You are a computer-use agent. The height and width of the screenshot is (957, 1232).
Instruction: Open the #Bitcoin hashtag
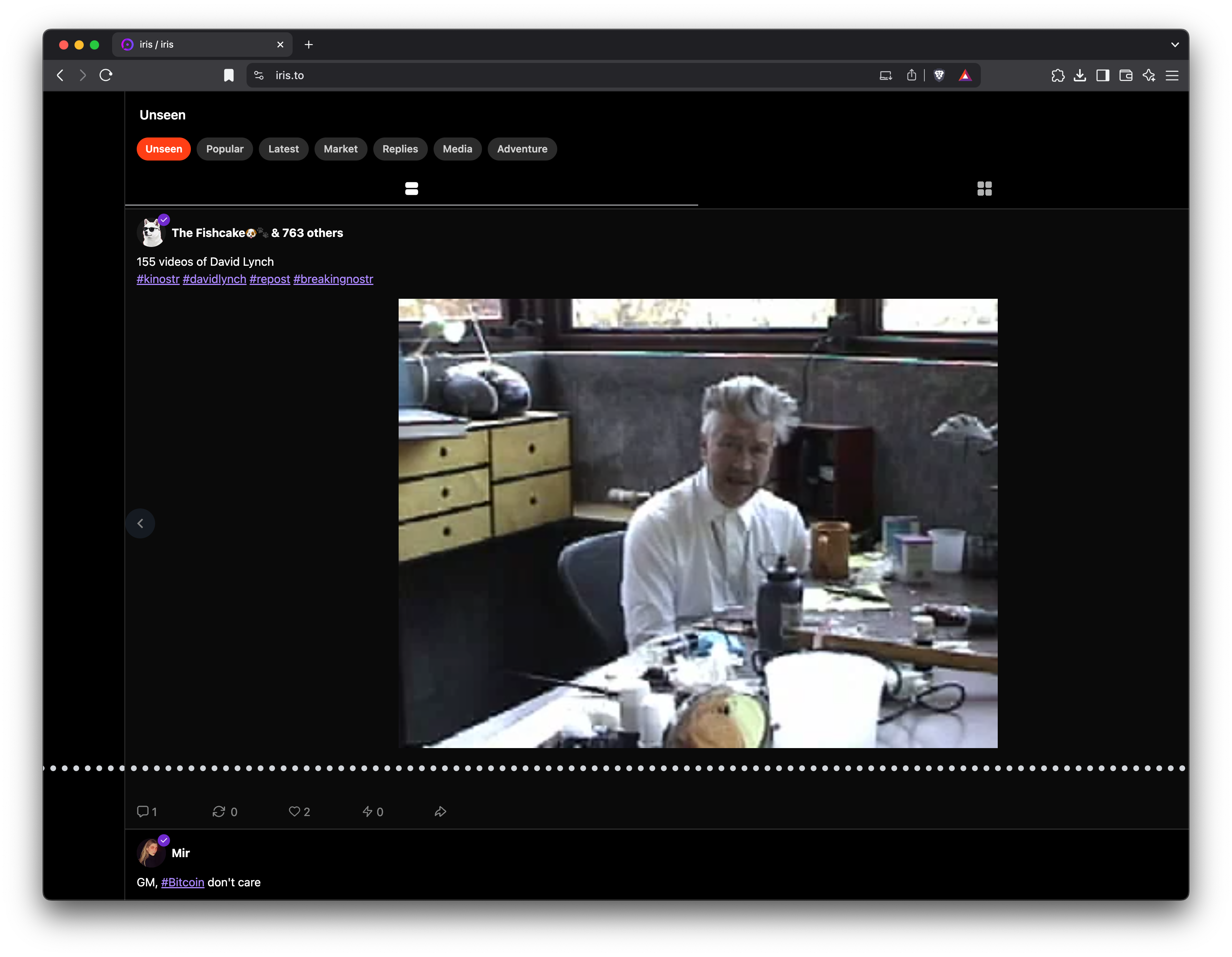click(183, 882)
